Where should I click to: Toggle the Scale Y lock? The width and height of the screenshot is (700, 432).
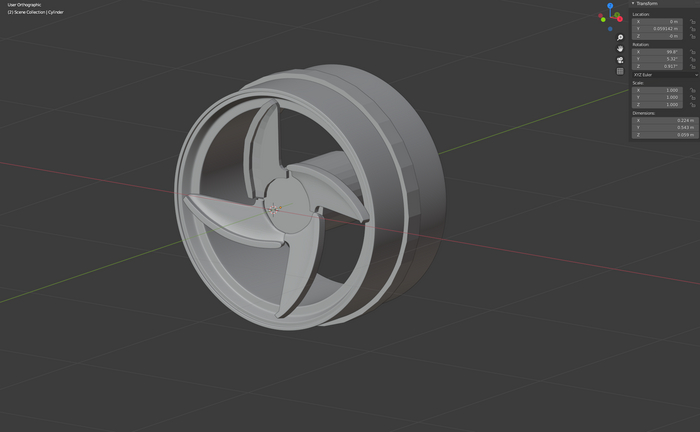pyautogui.click(x=693, y=97)
